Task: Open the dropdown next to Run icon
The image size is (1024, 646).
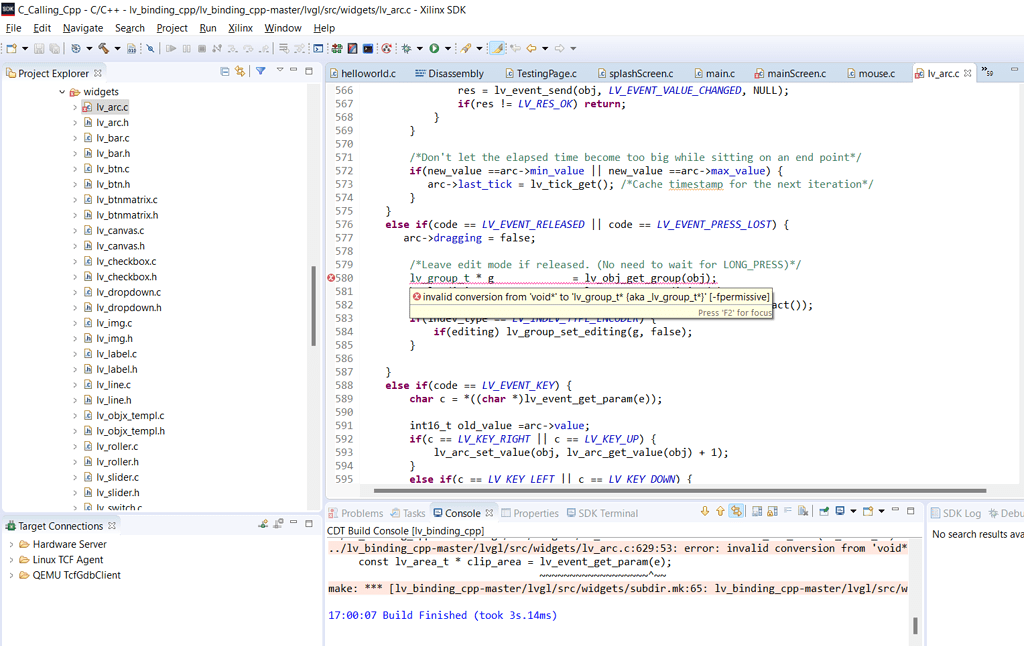Action: (x=448, y=48)
